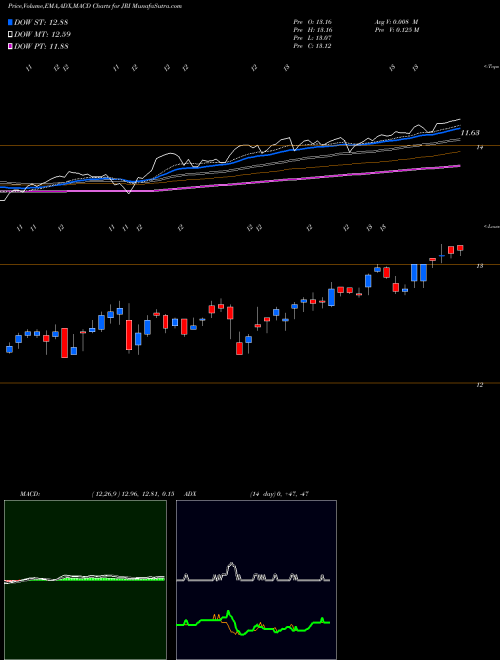Click the white peak in the ADX panel

pos(231,566)
